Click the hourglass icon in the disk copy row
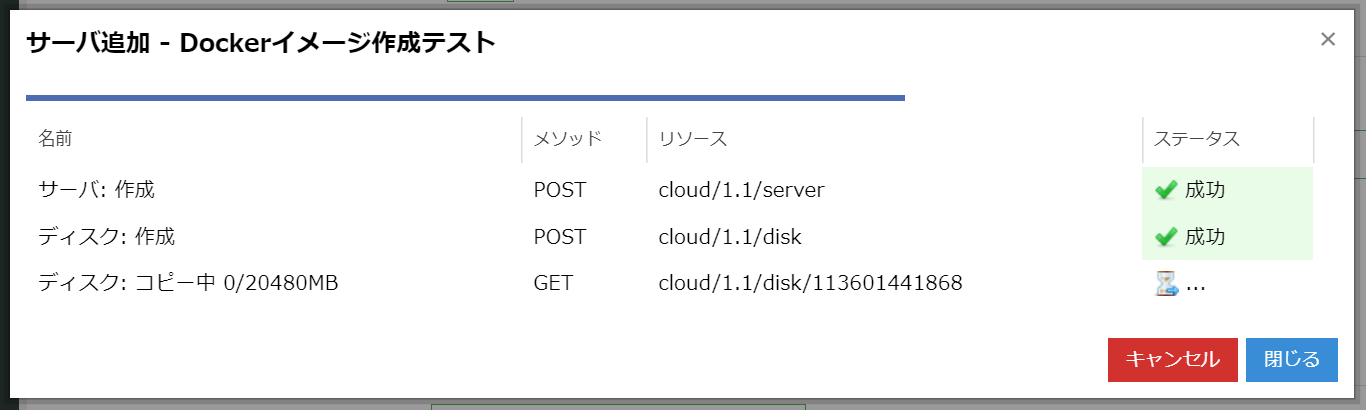The image size is (1366, 410). tap(1166, 284)
